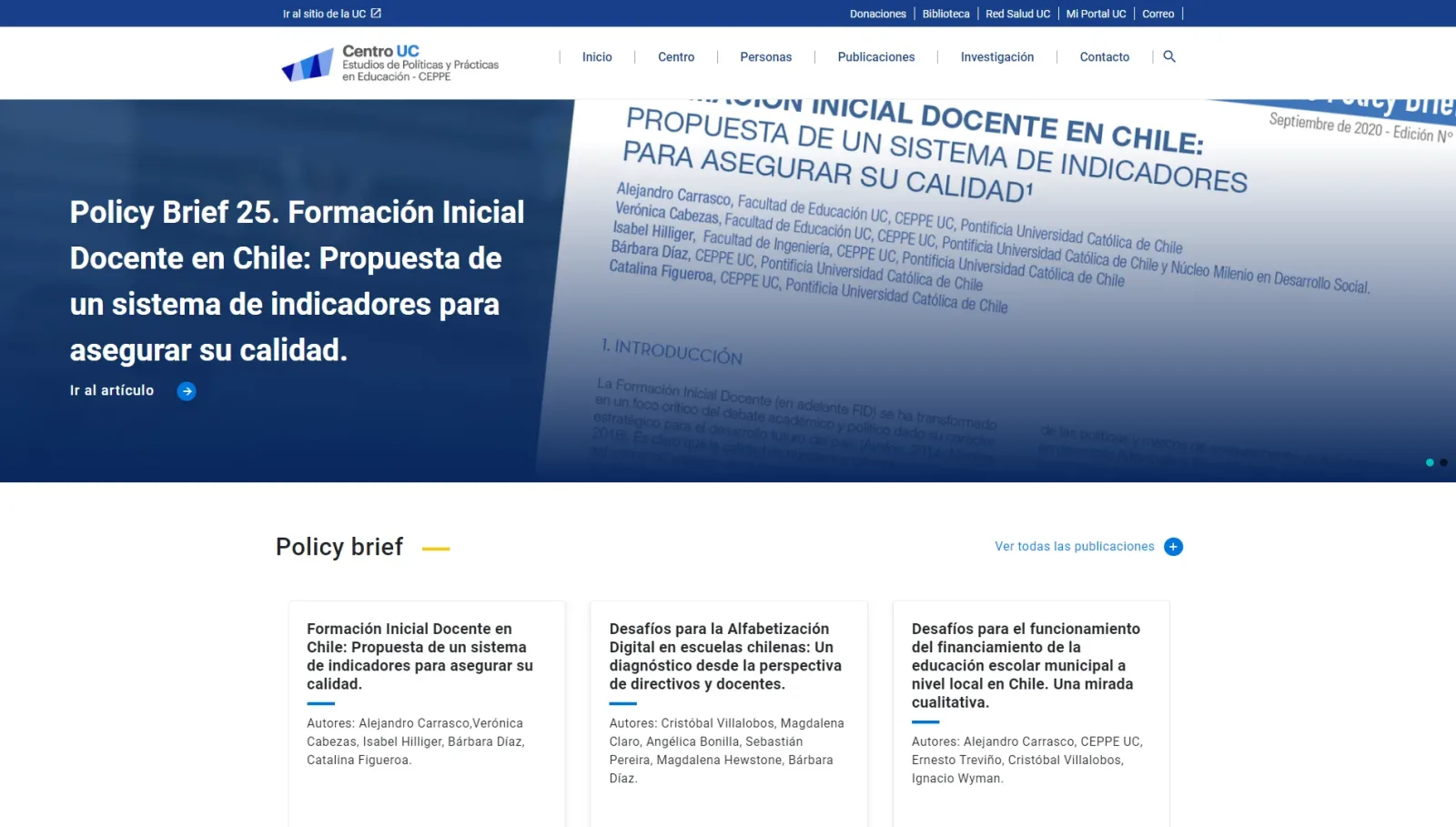This screenshot has height=827, width=1456.
Task: Click the policy brief document image in banner
Action: click(x=996, y=291)
